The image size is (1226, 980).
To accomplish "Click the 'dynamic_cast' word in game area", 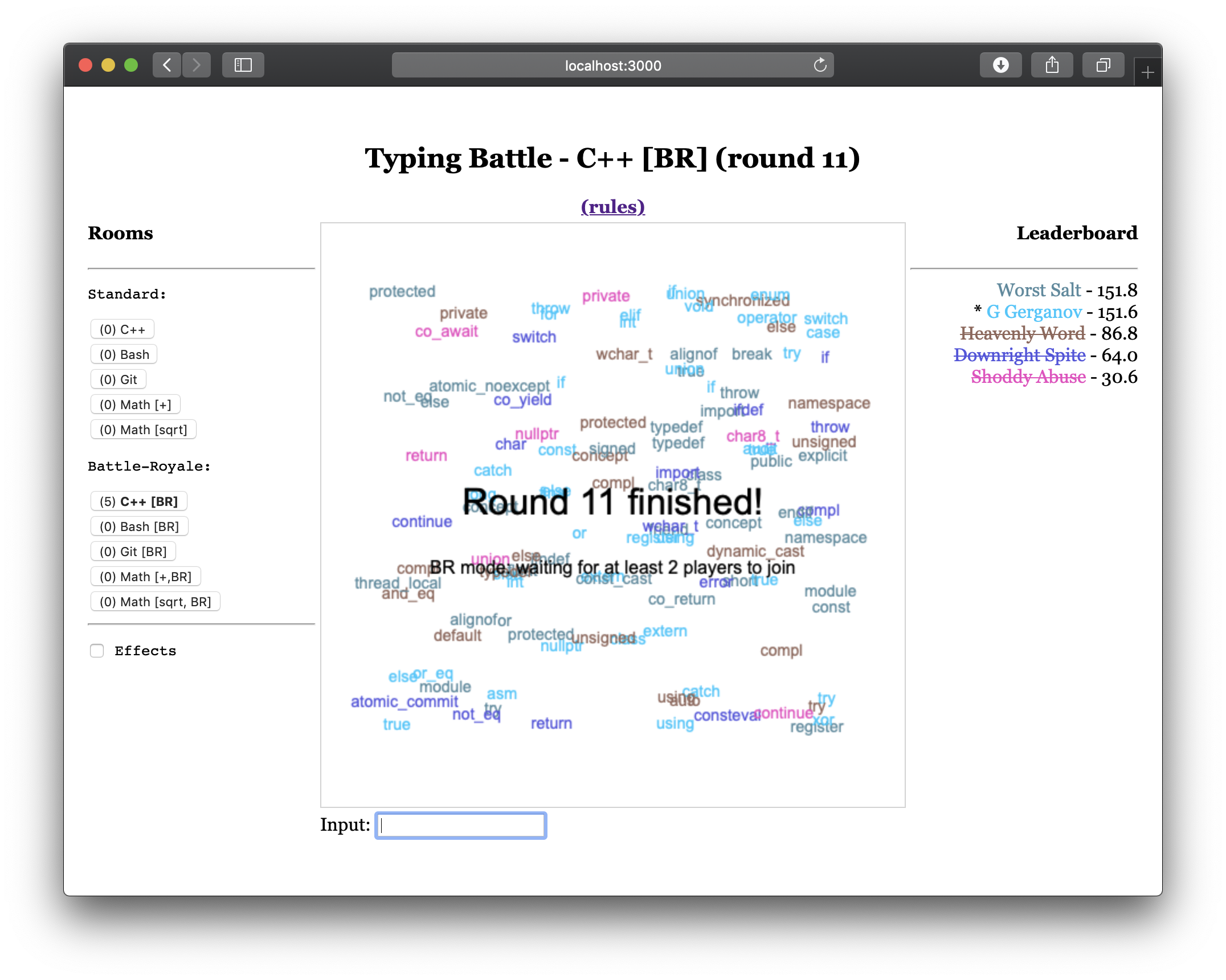I will (x=755, y=551).
